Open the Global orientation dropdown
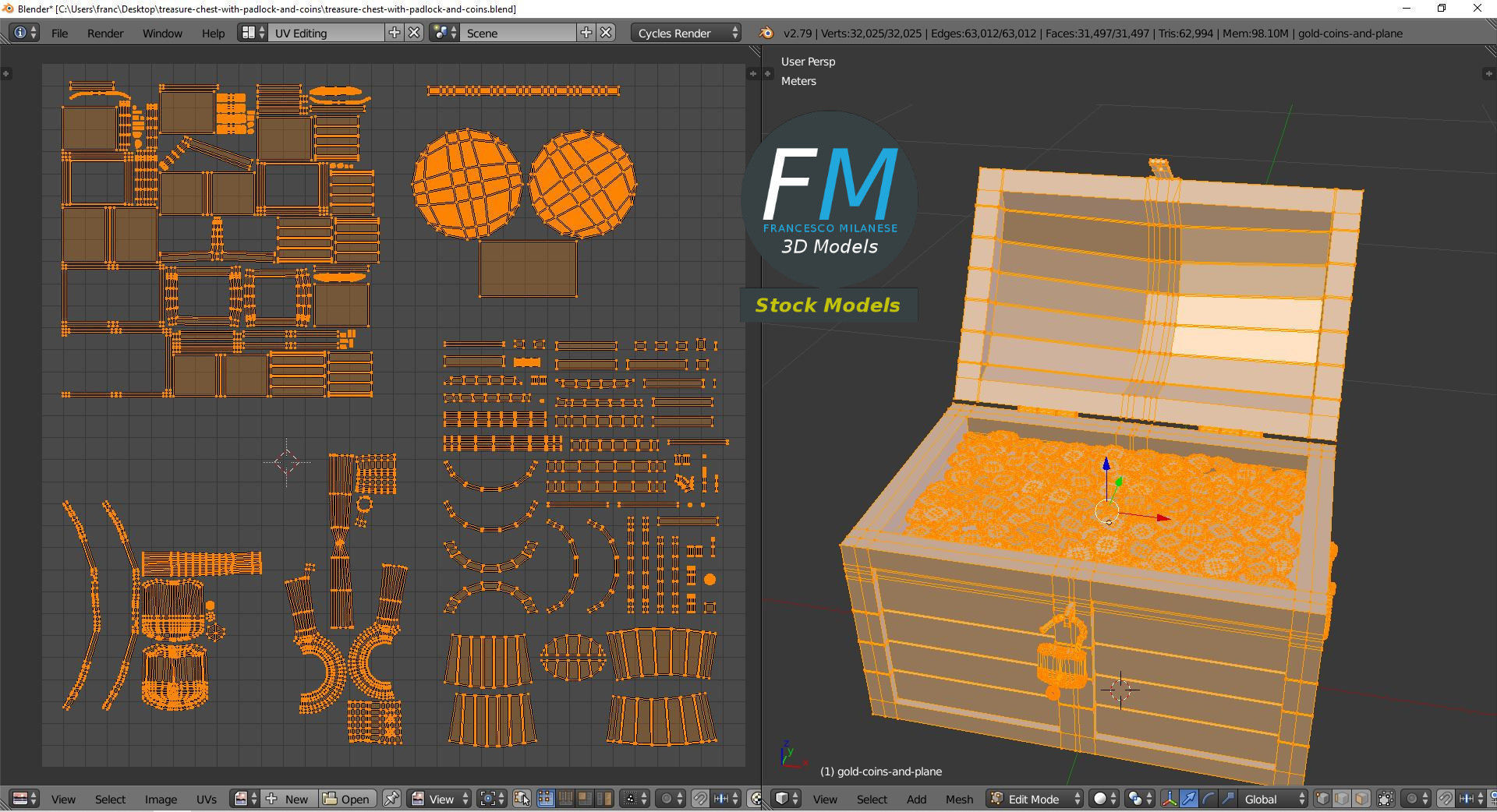This screenshot has width=1497, height=812. pos(1272,799)
